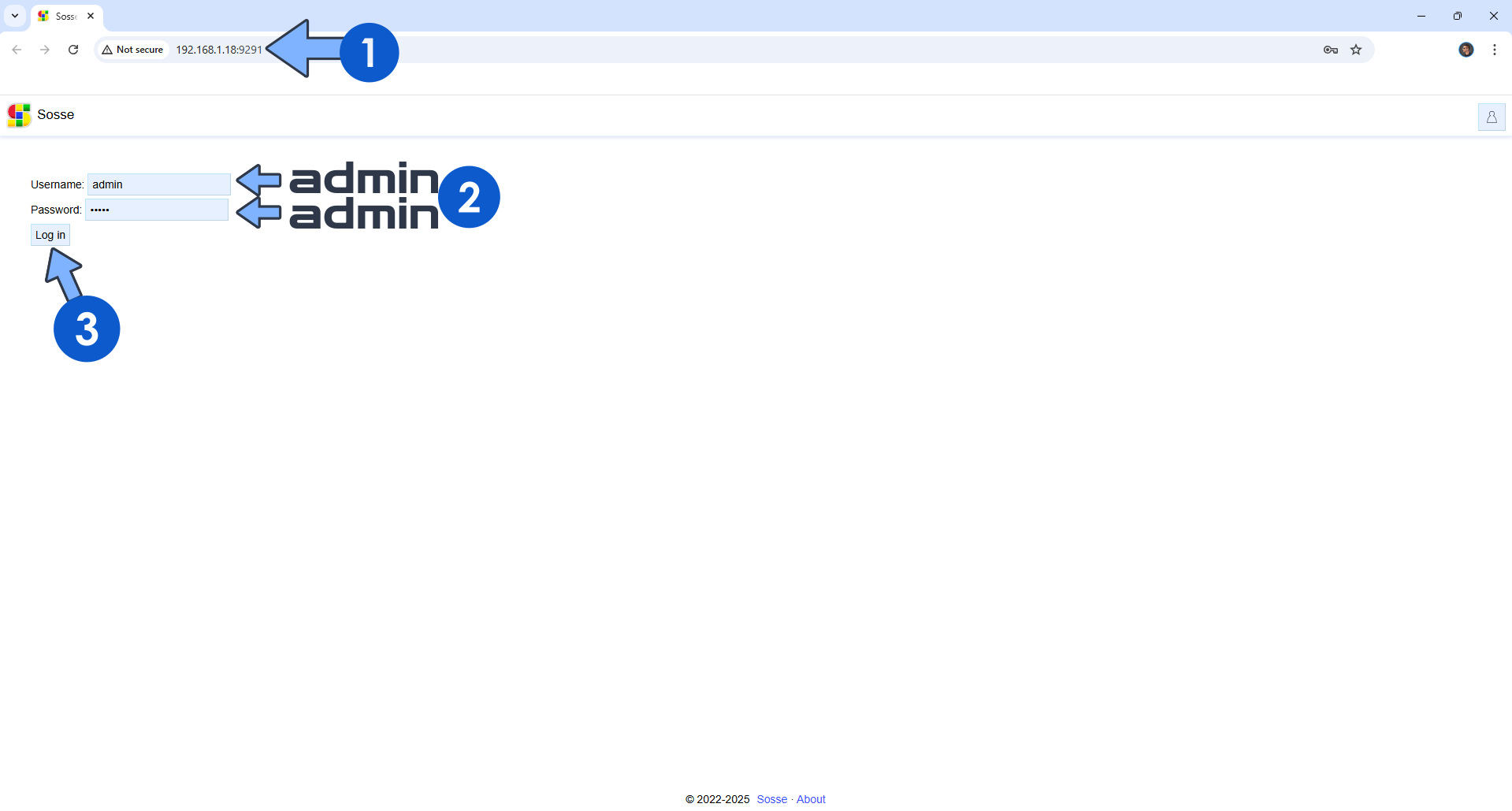Expand the tab search chevron dropdown
This screenshot has height=811, width=1512.
(15, 16)
